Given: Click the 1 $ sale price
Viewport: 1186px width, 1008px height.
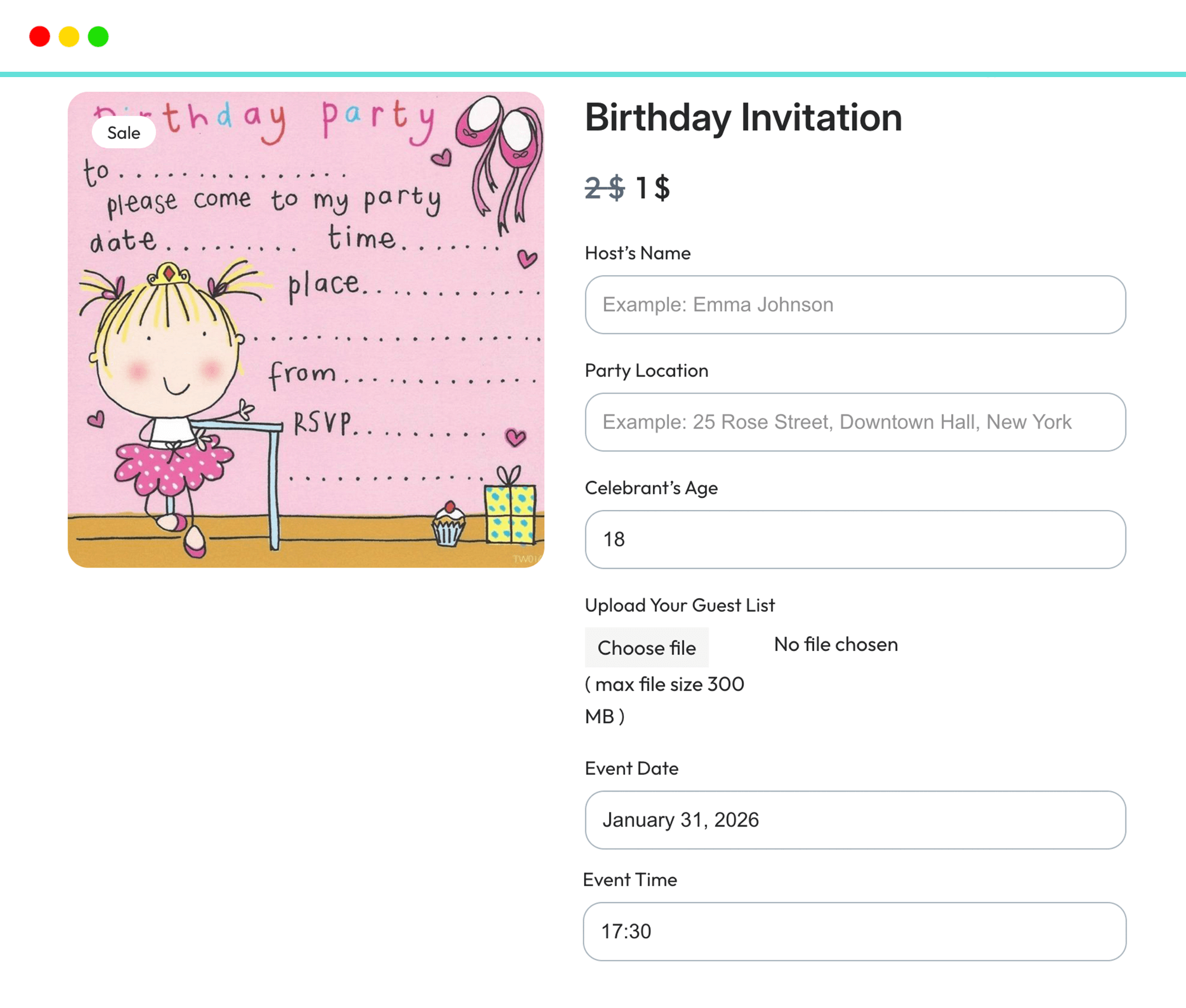Looking at the screenshot, I should [652, 189].
